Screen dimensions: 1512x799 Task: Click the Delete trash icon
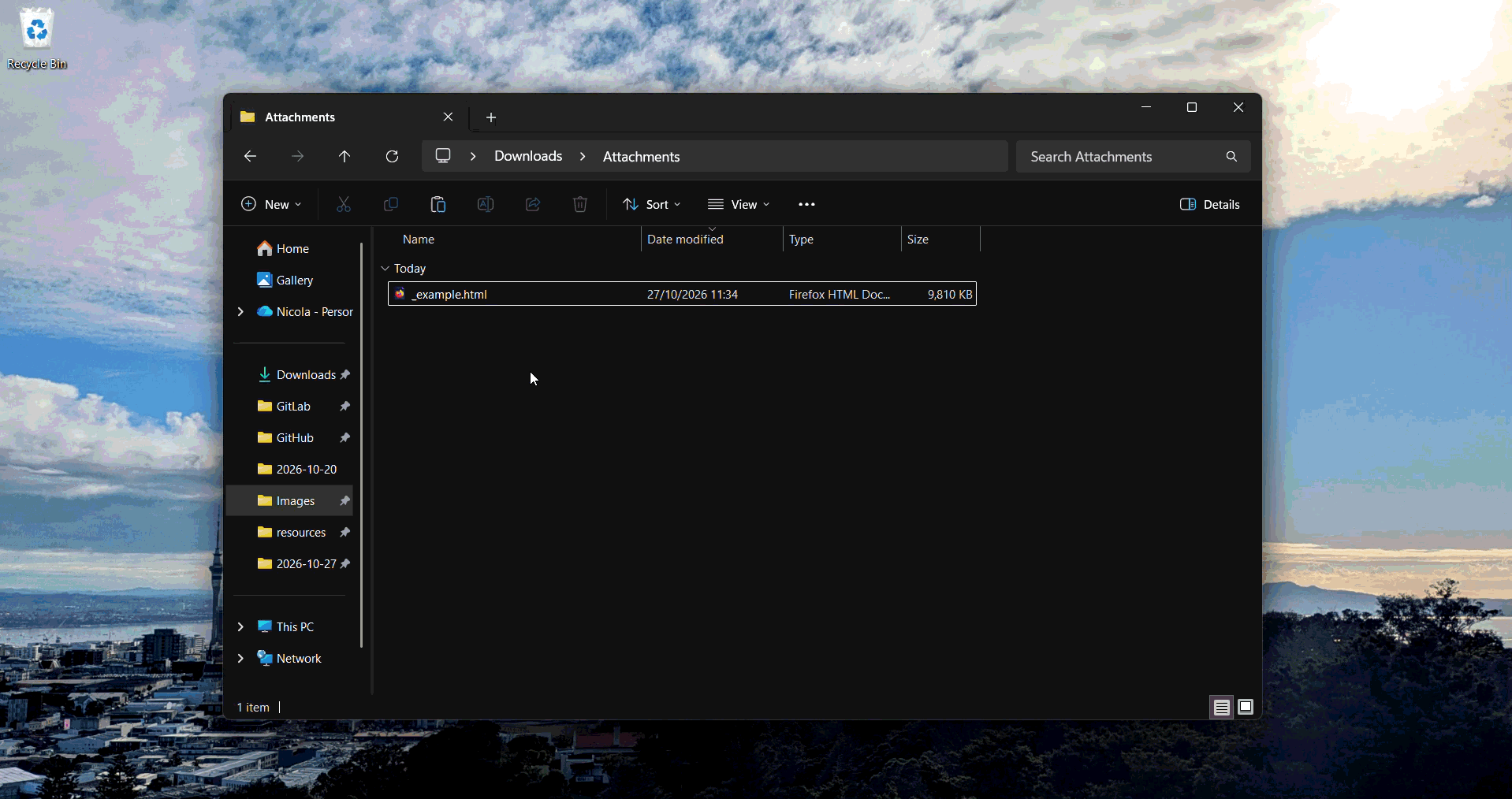(x=580, y=204)
